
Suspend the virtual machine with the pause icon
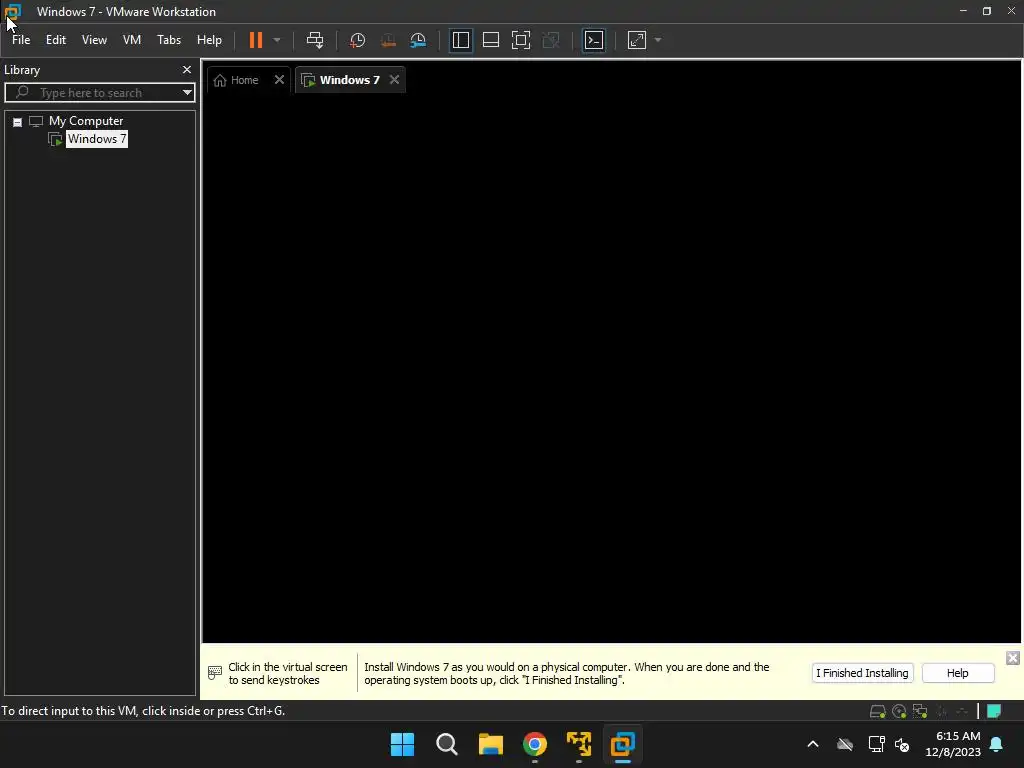[255, 40]
